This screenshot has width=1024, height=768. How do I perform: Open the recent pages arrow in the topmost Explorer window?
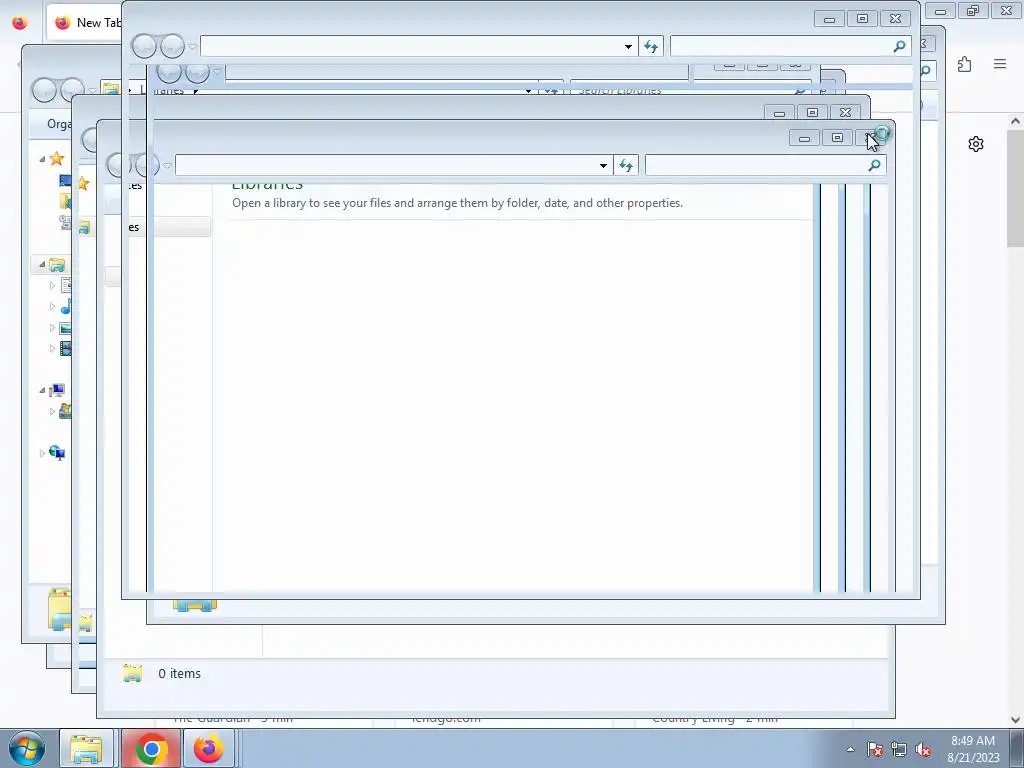click(x=193, y=46)
